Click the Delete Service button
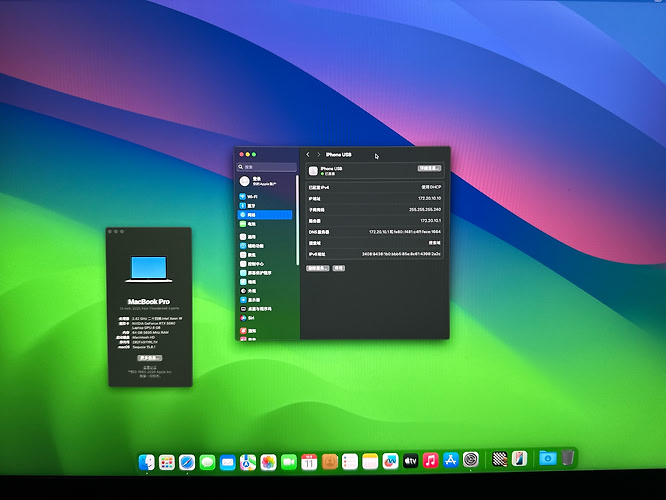Viewport: 666px width, 500px height. 318,268
